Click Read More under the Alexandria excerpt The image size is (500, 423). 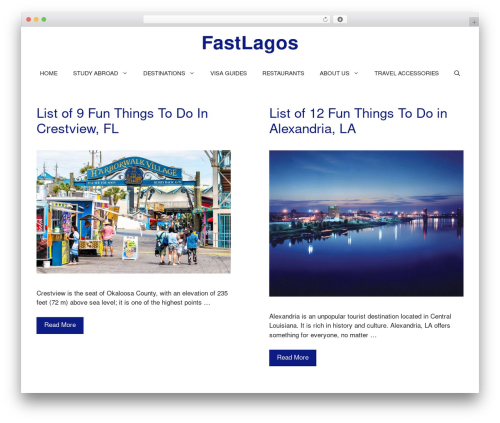(x=293, y=358)
